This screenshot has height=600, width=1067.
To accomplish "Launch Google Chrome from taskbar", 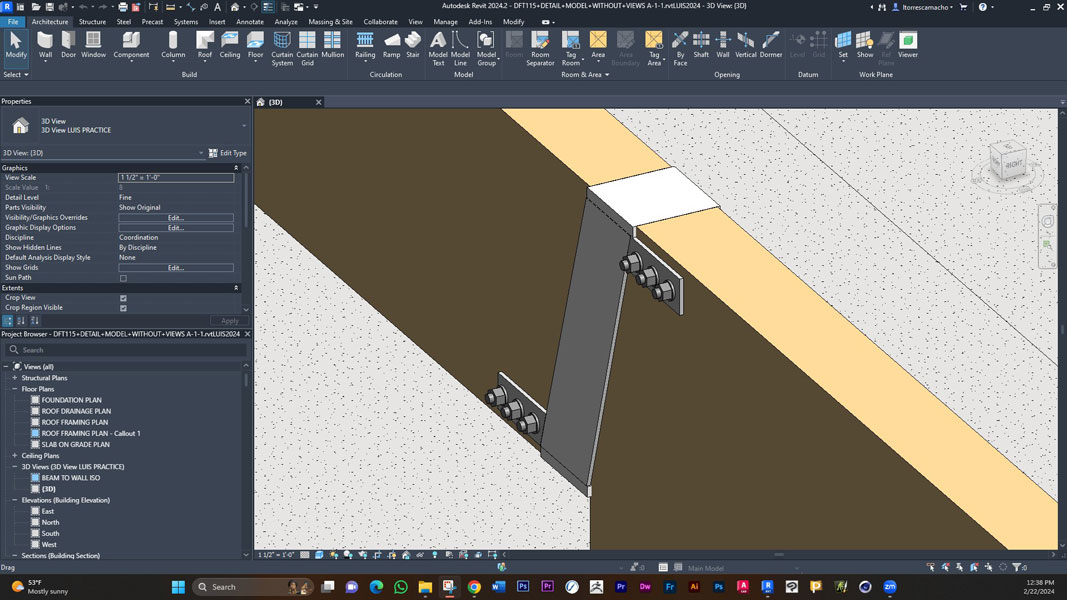I will point(474,587).
